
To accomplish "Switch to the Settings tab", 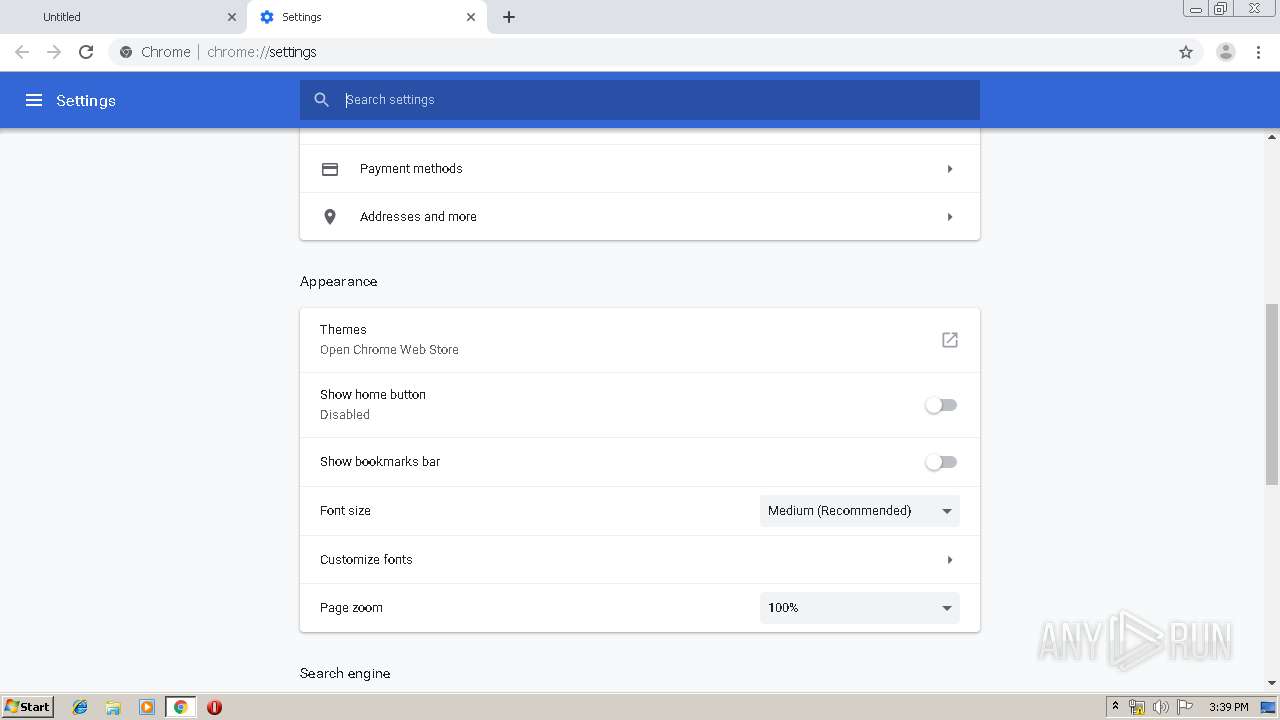I will (x=367, y=17).
